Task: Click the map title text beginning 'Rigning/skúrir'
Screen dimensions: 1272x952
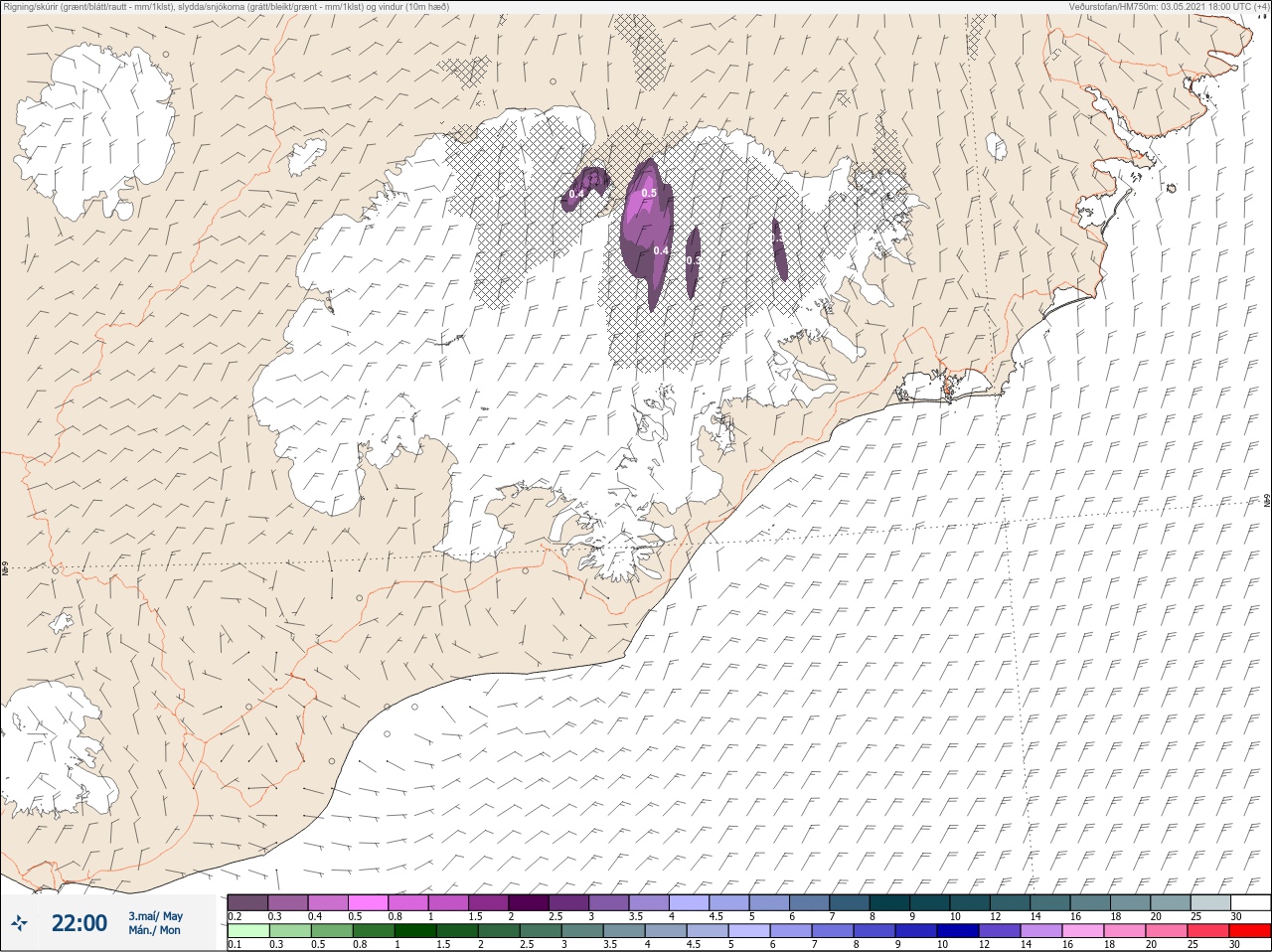Action: tap(227, 7)
